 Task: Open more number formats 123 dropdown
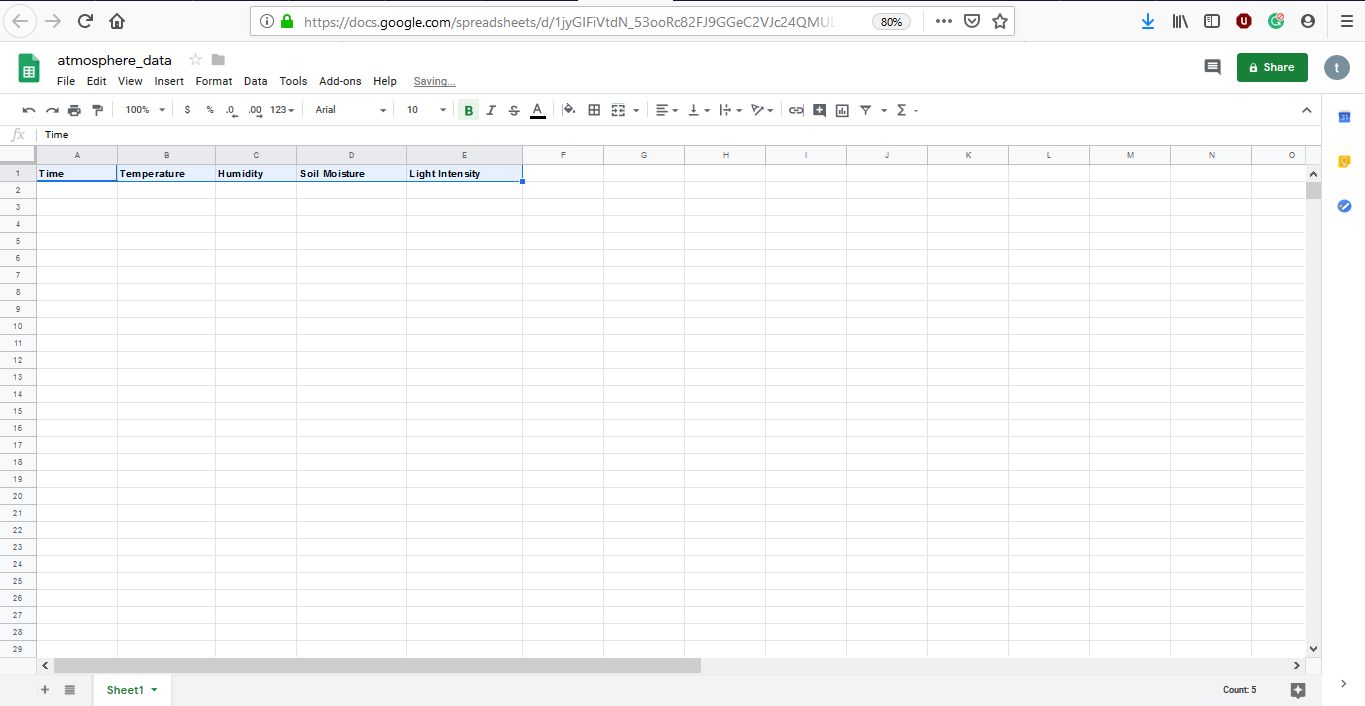click(x=282, y=110)
